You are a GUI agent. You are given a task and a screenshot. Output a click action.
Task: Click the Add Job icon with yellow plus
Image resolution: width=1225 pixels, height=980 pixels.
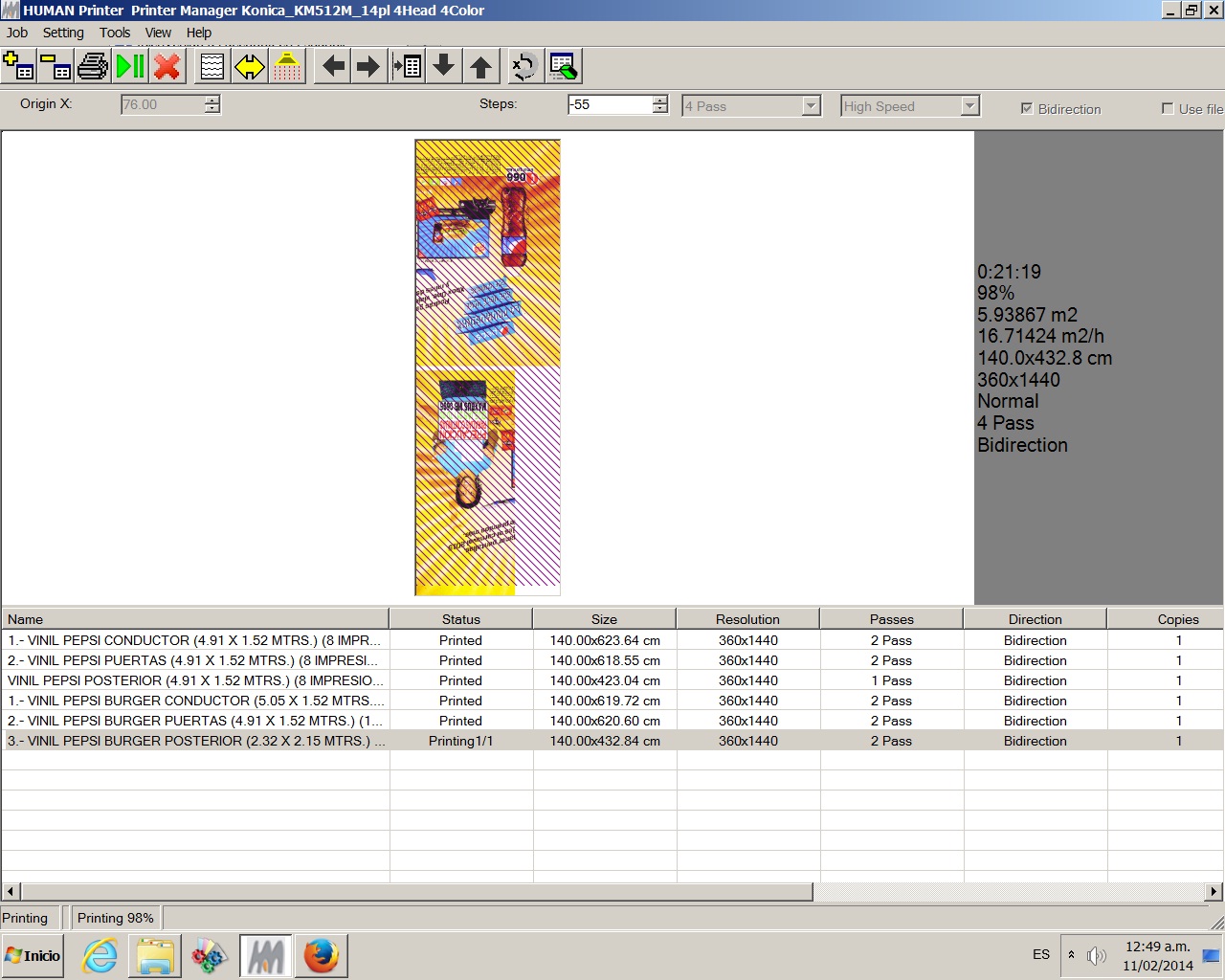18,67
